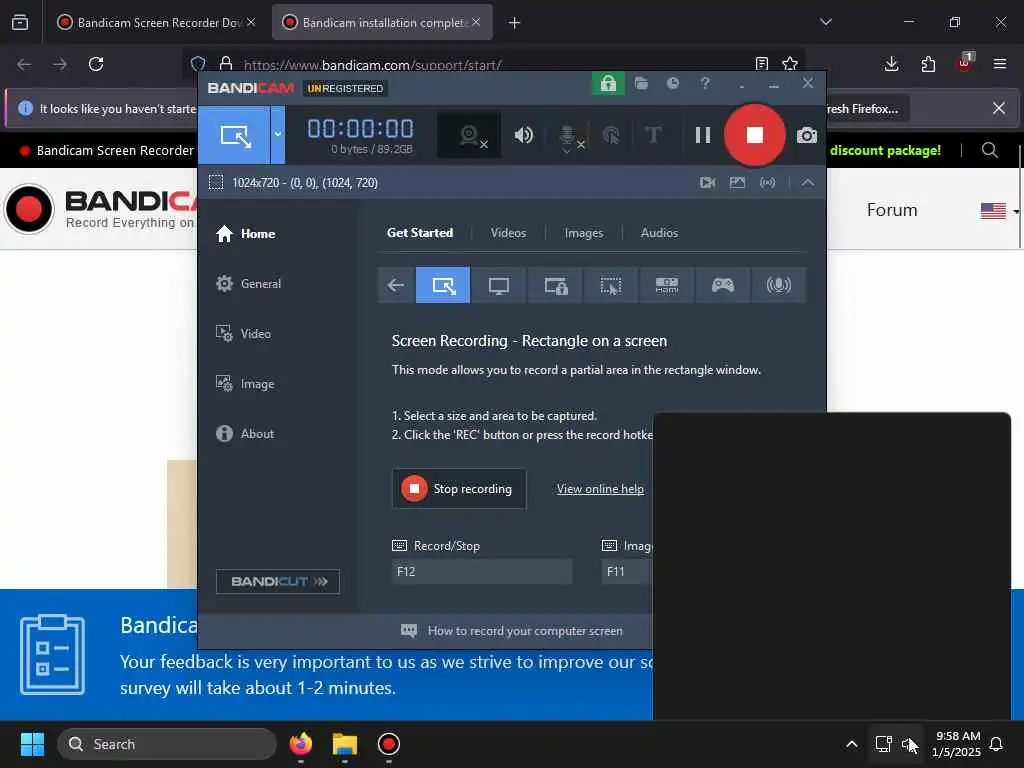This screenshot has height=768, width=1024.
Task: Open Firefox extensions puzzle icon
Action: click(928, 64)
